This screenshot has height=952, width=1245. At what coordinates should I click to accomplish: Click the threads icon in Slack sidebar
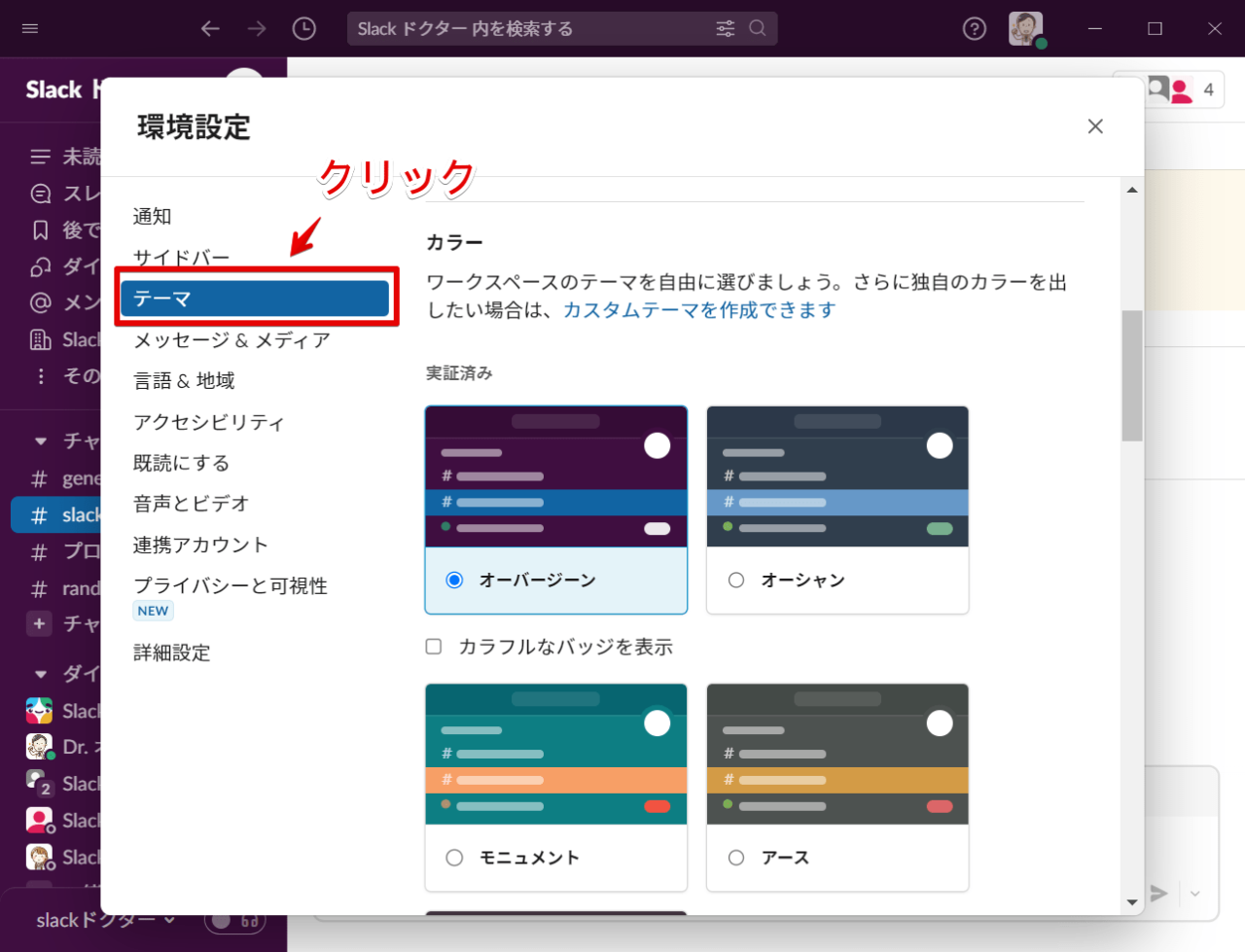pos(40,194)
